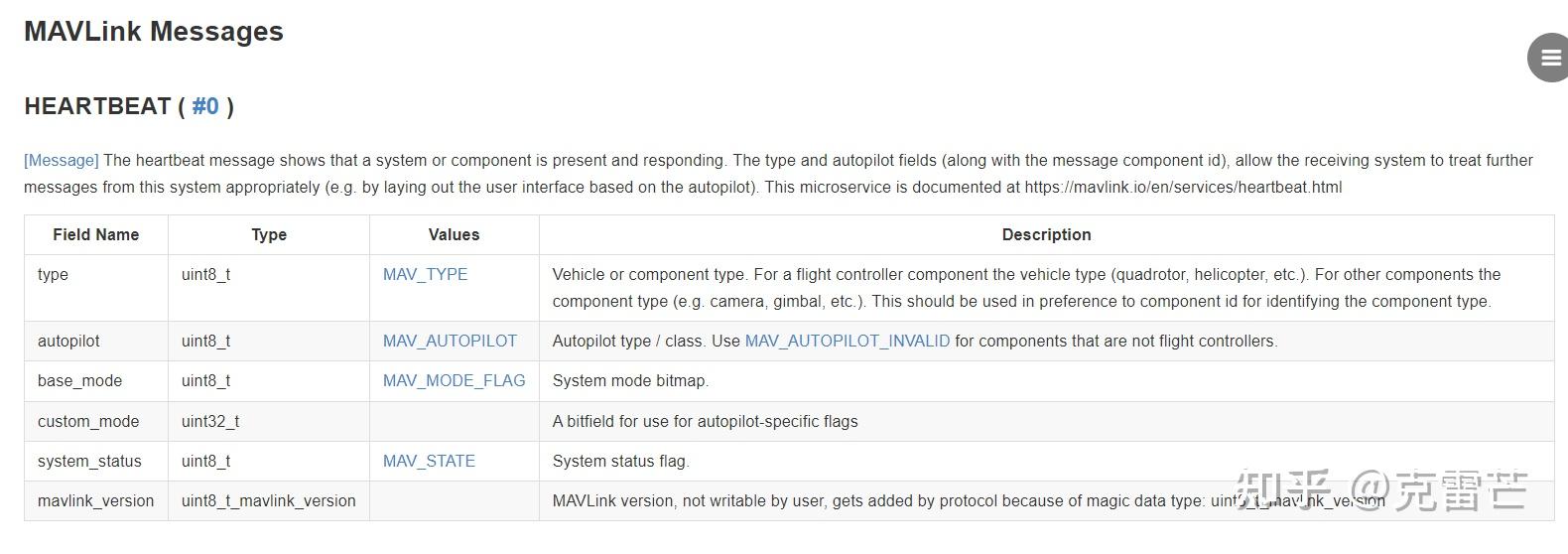Click the uint32_t type cell

[210, 421]
